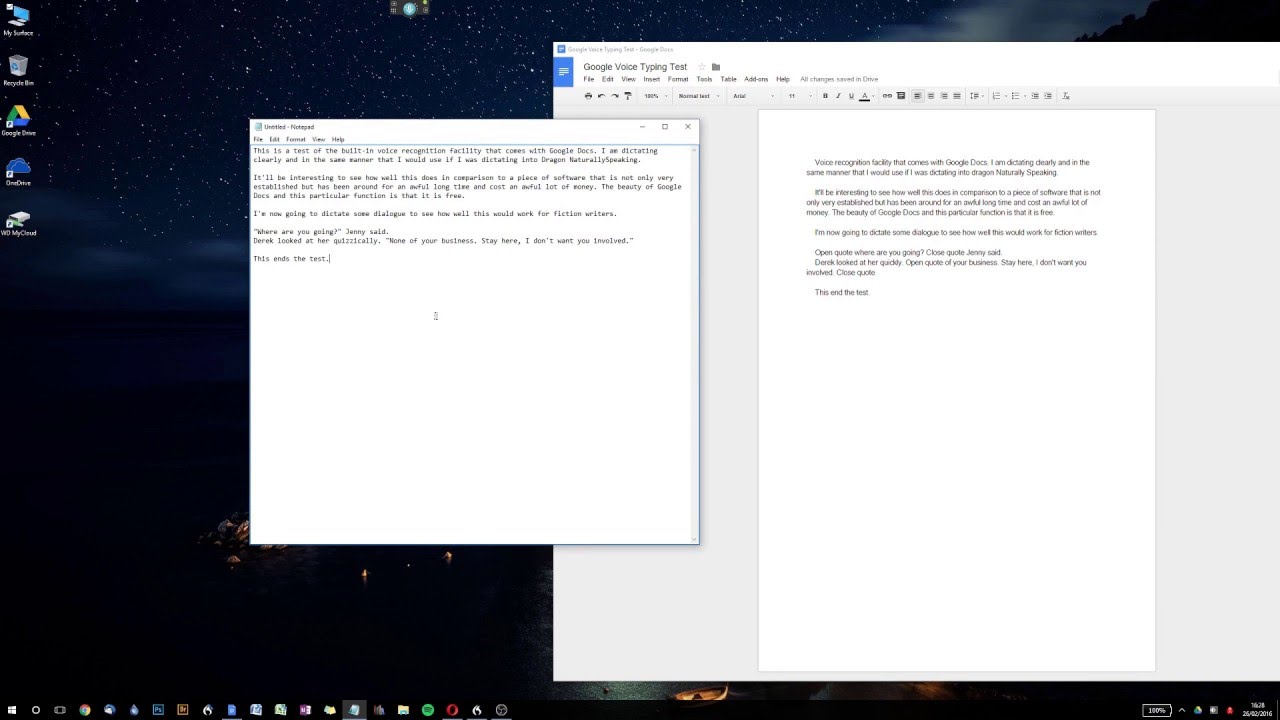This screenshot has height=720, width=1280.
Task: Click the Redo arrow in Google Docs
Action: coord(614,96)
